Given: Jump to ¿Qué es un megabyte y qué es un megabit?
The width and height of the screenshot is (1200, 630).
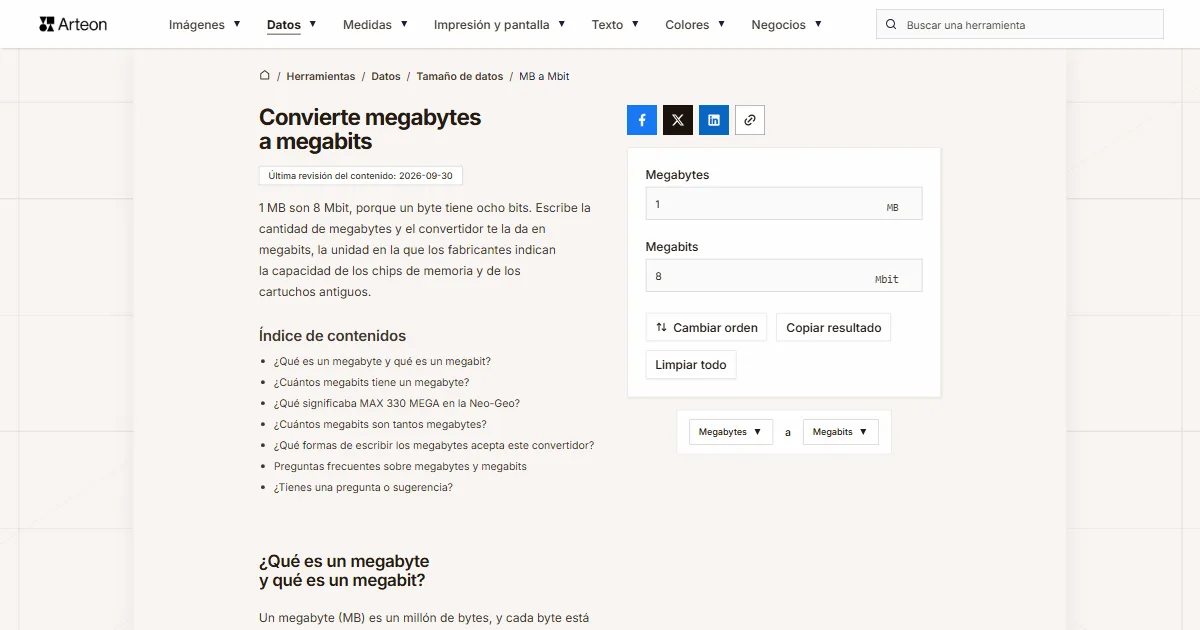Looking at the screenshot, I should click(382, 361).
